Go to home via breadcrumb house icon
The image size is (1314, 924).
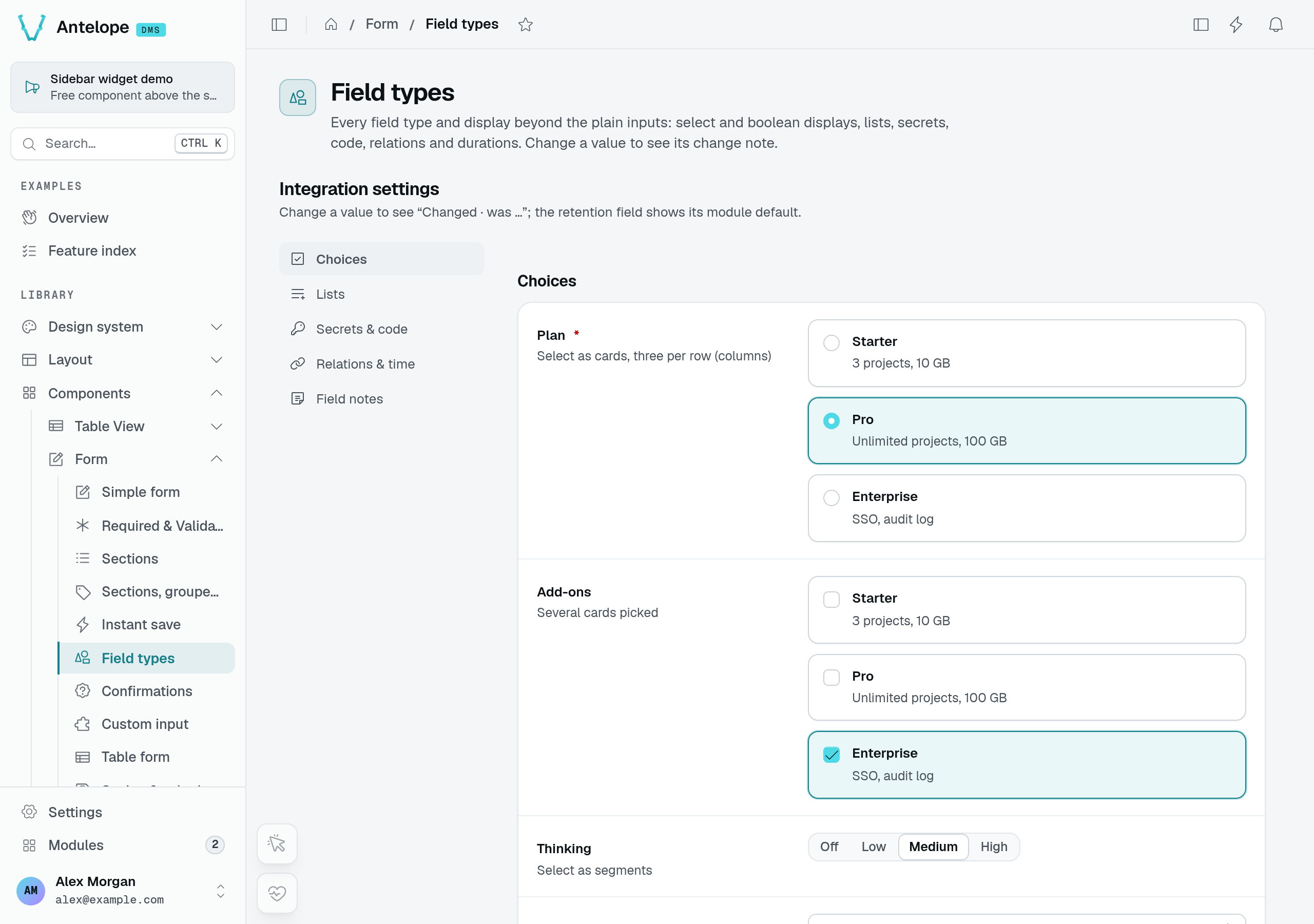[x=331, y=24]
